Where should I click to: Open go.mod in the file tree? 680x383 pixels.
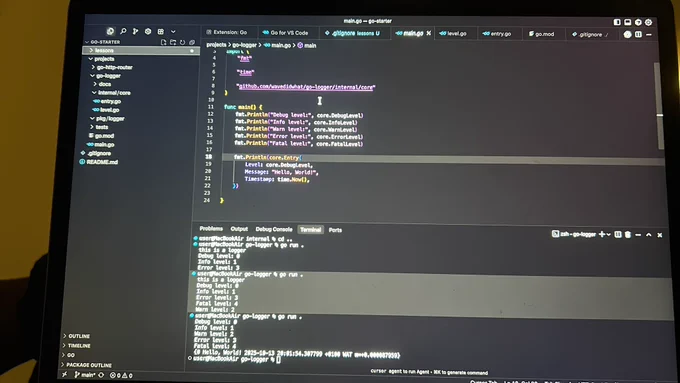point(104,136)
